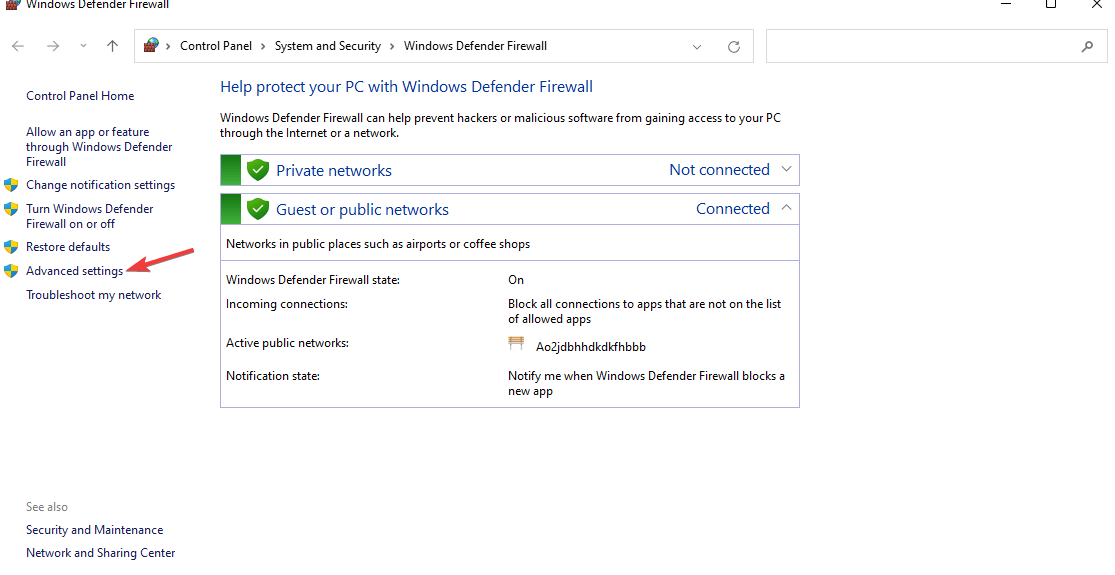The width and height of the screenshot is (1115, 575).
Task: Click the Help protect your PC heading
Action: 406,87
